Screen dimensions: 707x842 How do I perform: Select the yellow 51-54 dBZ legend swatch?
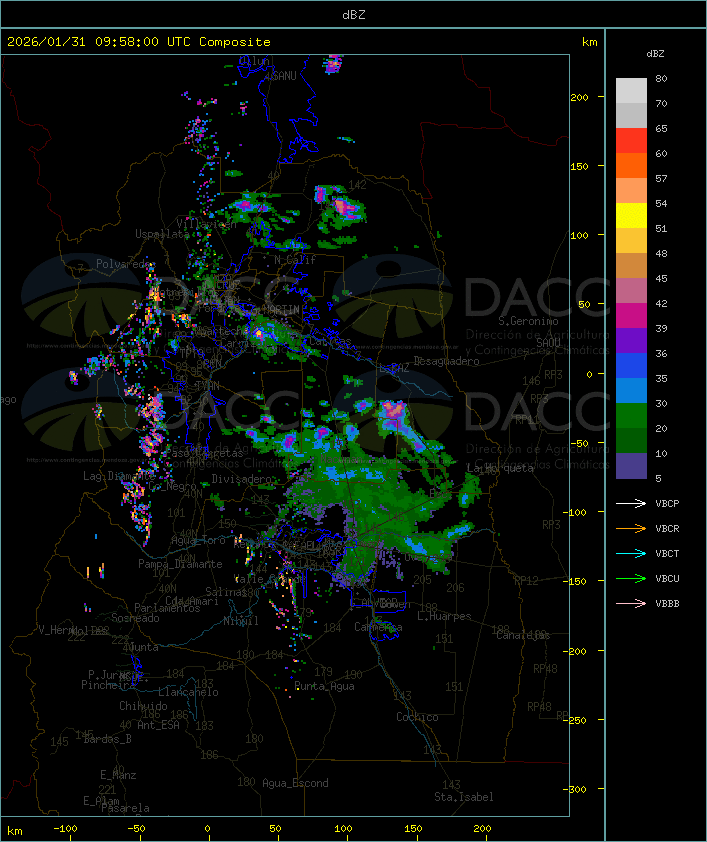[x=631, y=216]
